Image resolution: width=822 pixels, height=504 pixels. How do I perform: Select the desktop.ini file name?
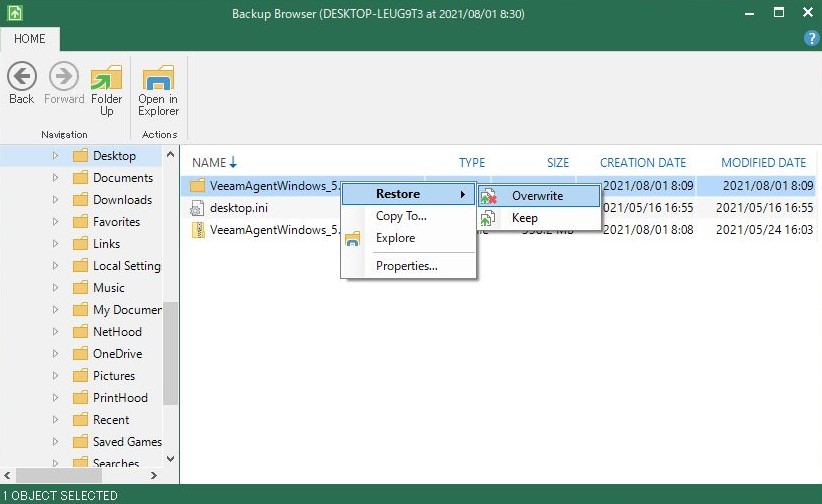coord(239,208)
